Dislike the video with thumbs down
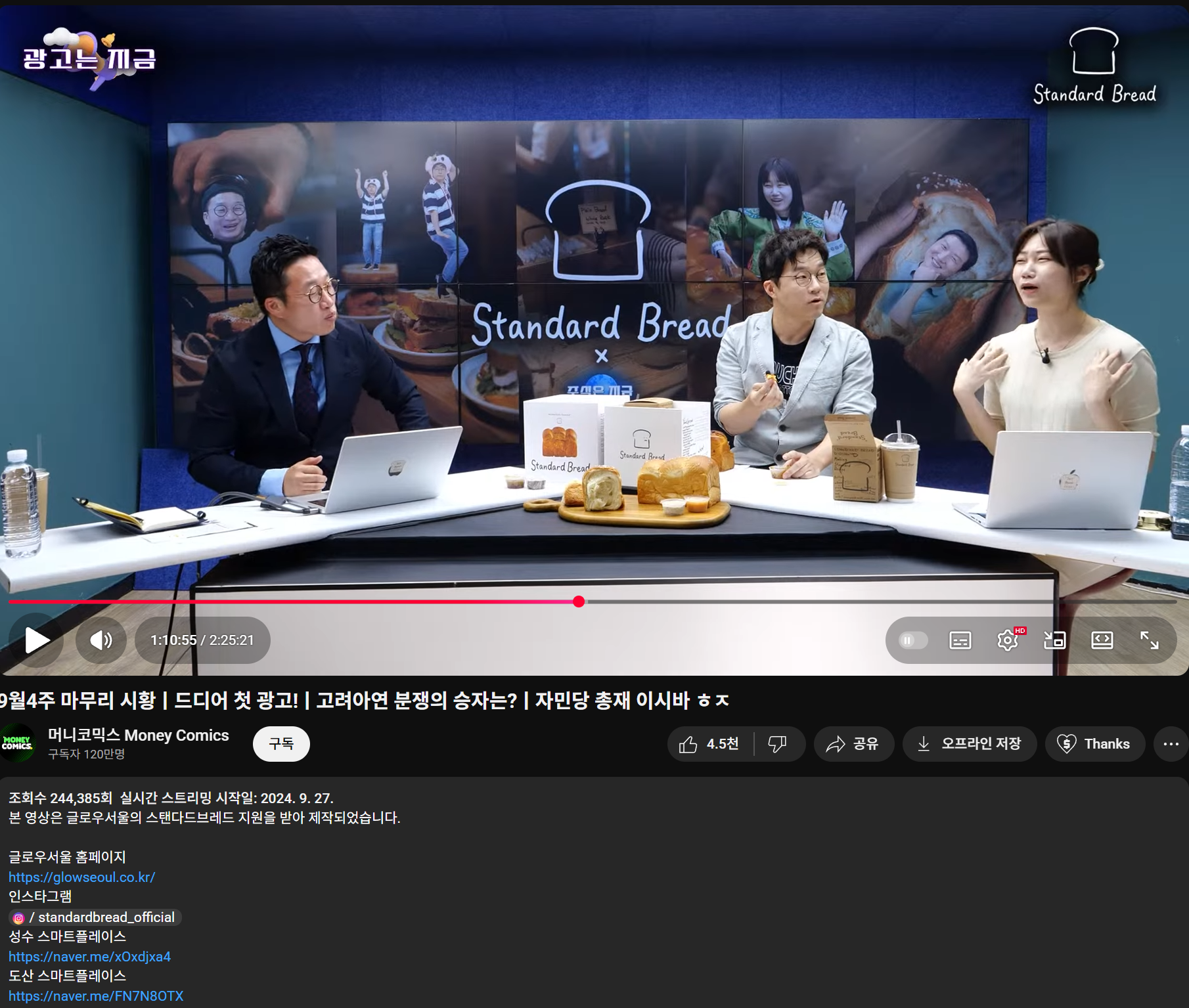Screen dimensions: 1189x1008 click(778, 744)
